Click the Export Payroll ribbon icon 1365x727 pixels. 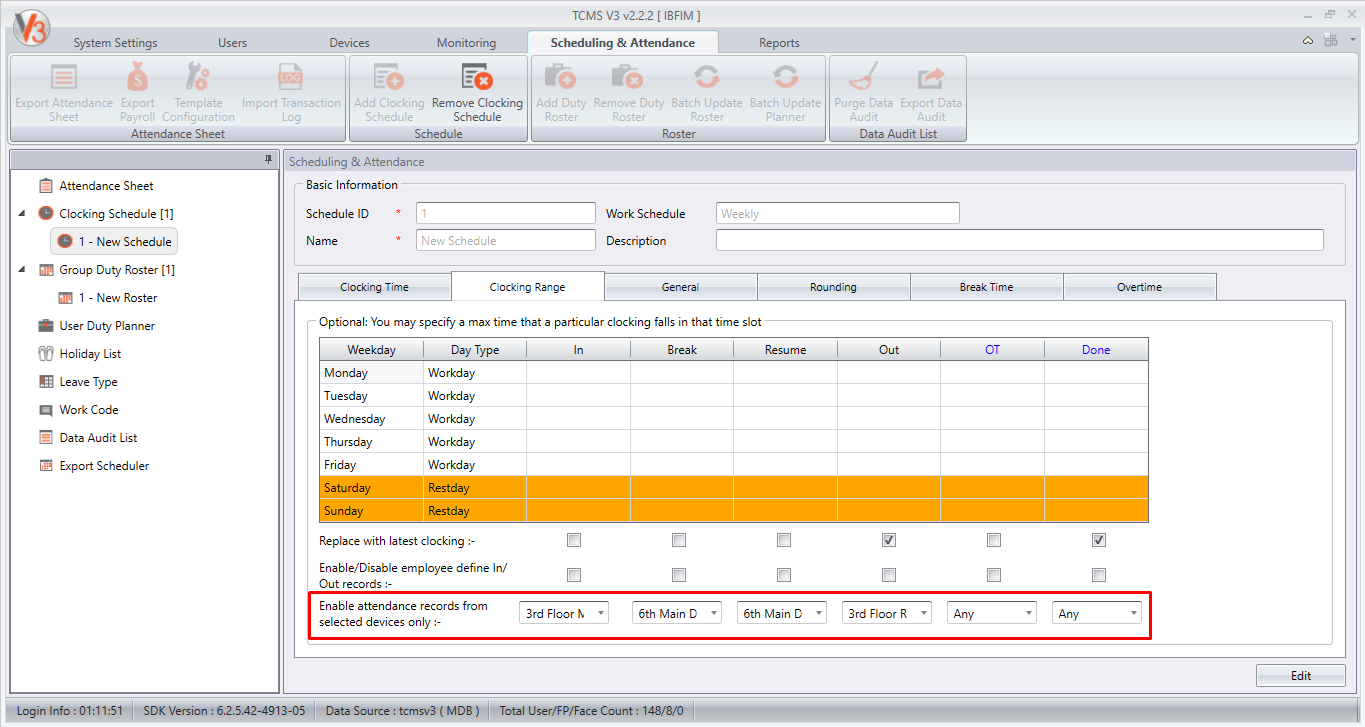point(137,78)
